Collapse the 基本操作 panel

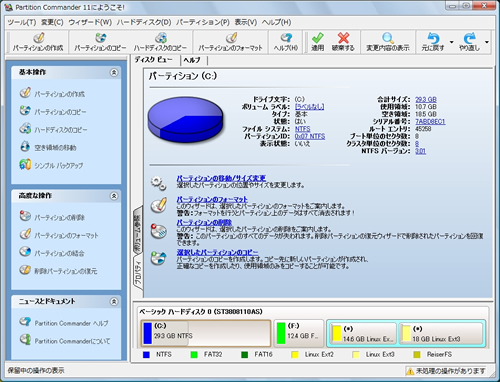(x=114, y=72)
